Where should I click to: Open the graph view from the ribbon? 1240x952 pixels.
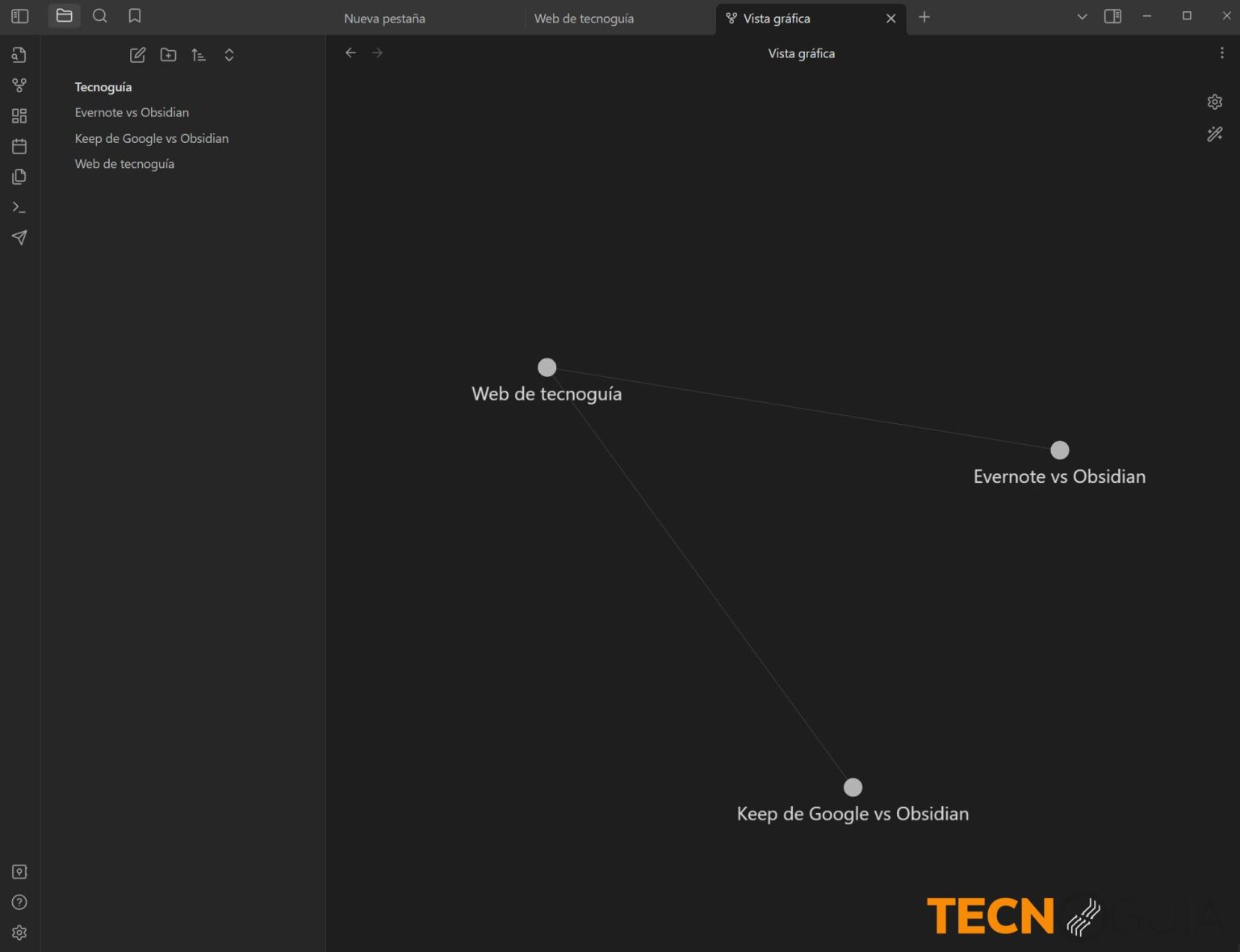click(x=19, y=85)
